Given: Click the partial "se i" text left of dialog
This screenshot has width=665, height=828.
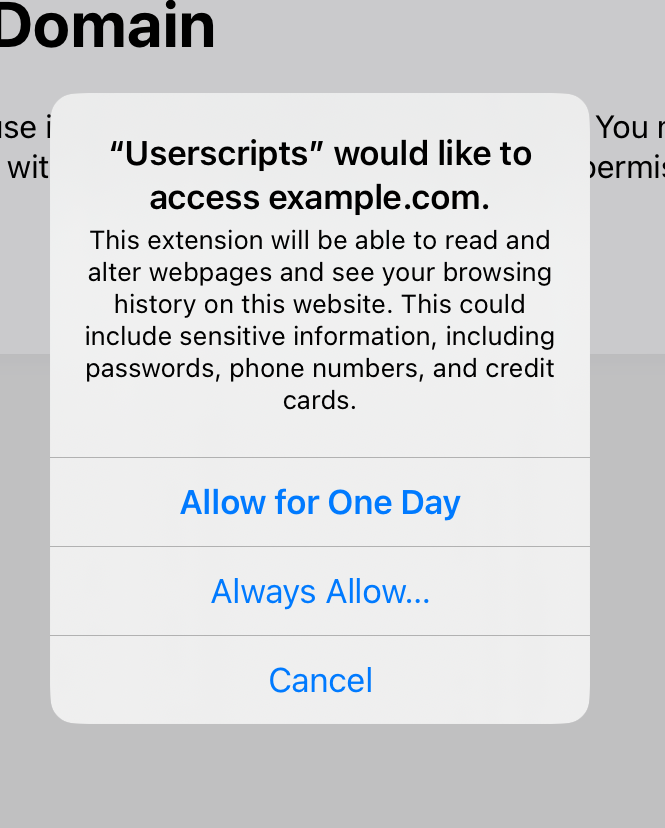Looking at the screenshot, I should (25, 127).
